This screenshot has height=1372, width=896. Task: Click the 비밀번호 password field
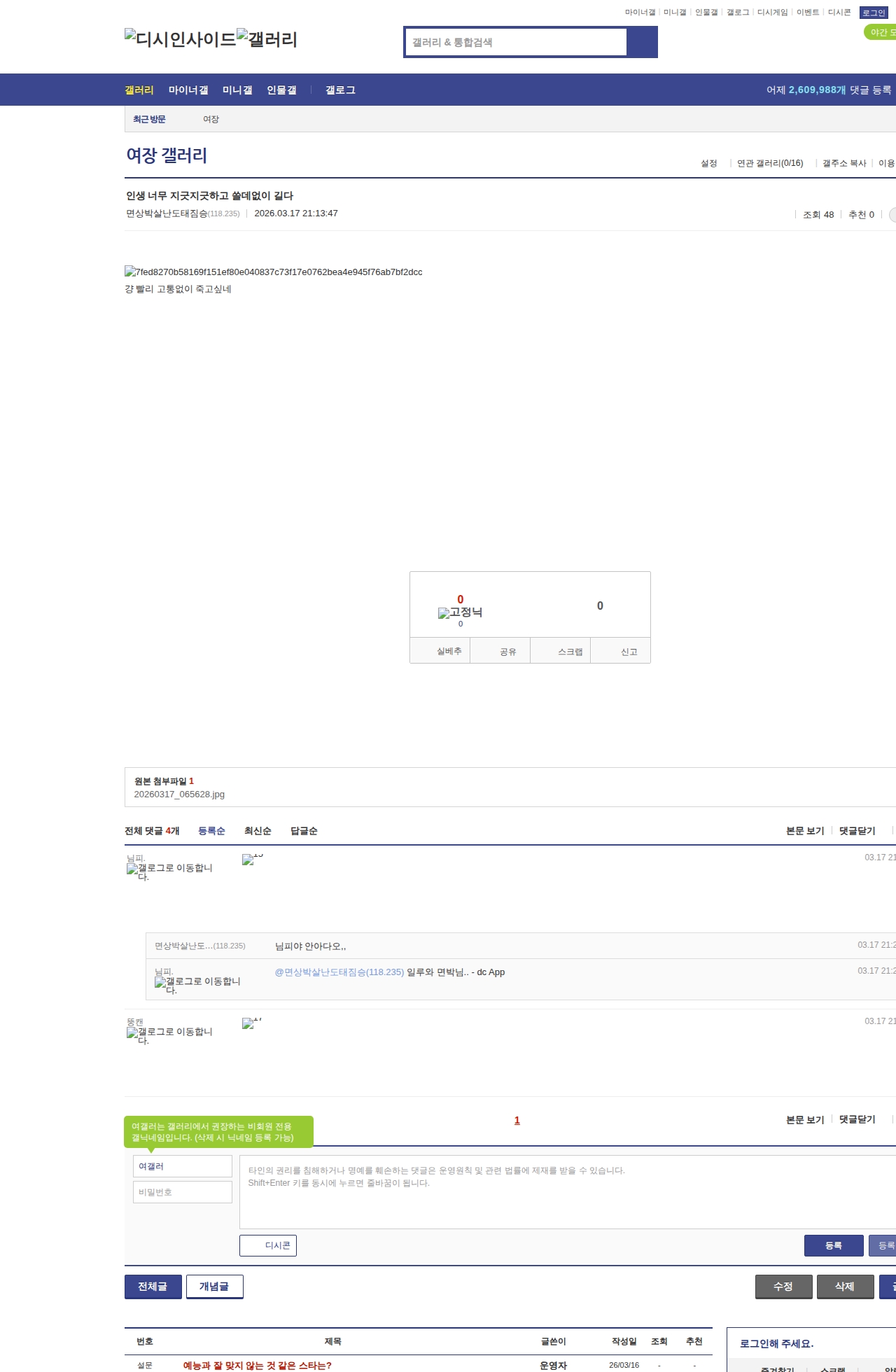tap(183, 1192)
